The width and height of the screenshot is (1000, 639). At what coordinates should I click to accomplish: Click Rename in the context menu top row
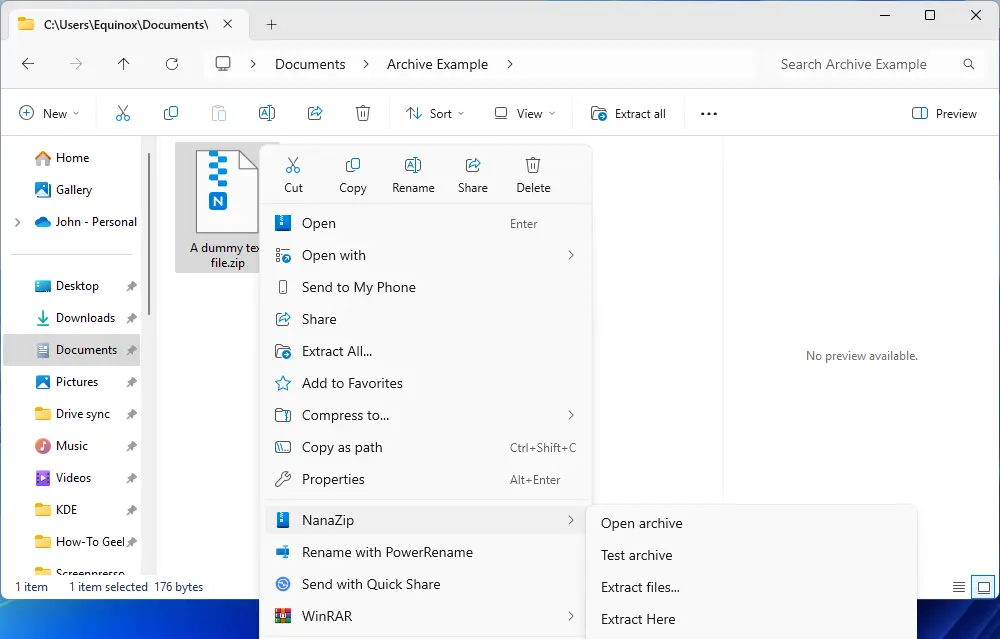pos(413,175)
